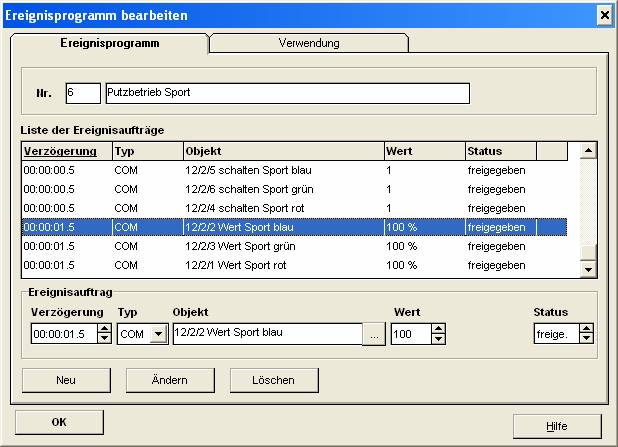The width and height of the screenshot is (618, 447).
Task: Select row 12/2/5 schalten Sport blau
Action: (x=250, y=171)
